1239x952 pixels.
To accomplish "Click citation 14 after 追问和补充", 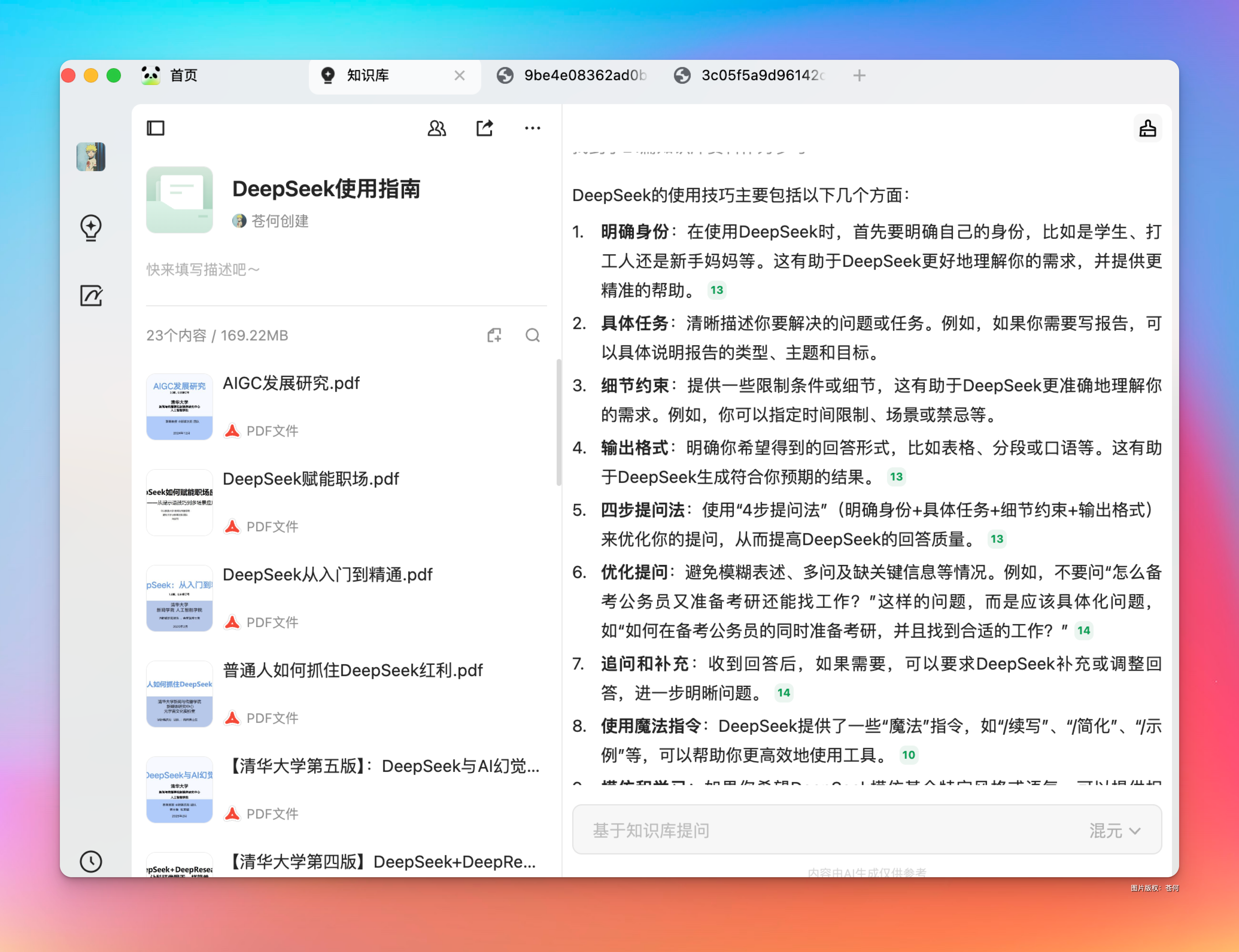I will click(x=783, y=693).
